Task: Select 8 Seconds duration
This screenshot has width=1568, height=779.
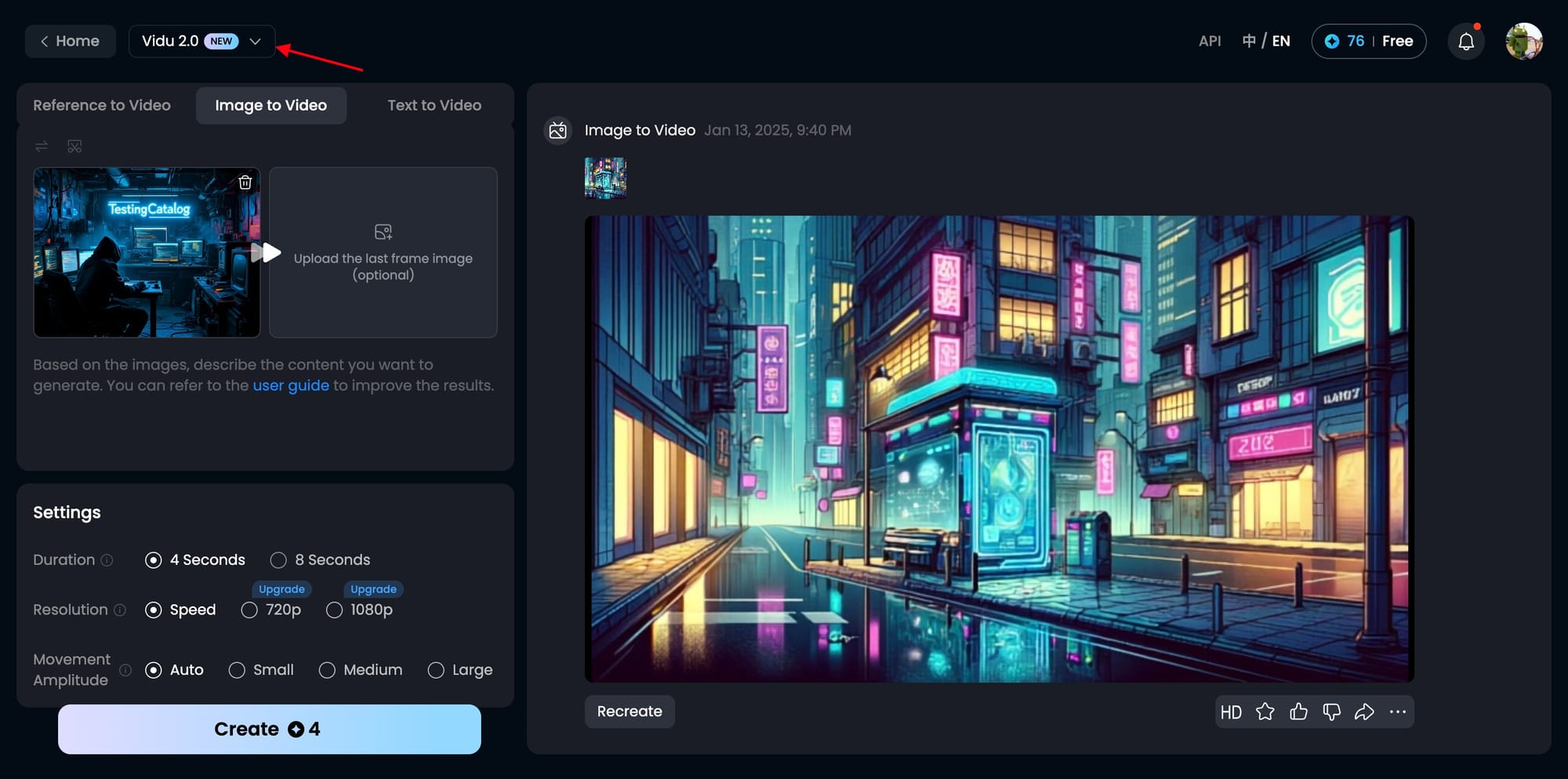Action: coord(320,560)
